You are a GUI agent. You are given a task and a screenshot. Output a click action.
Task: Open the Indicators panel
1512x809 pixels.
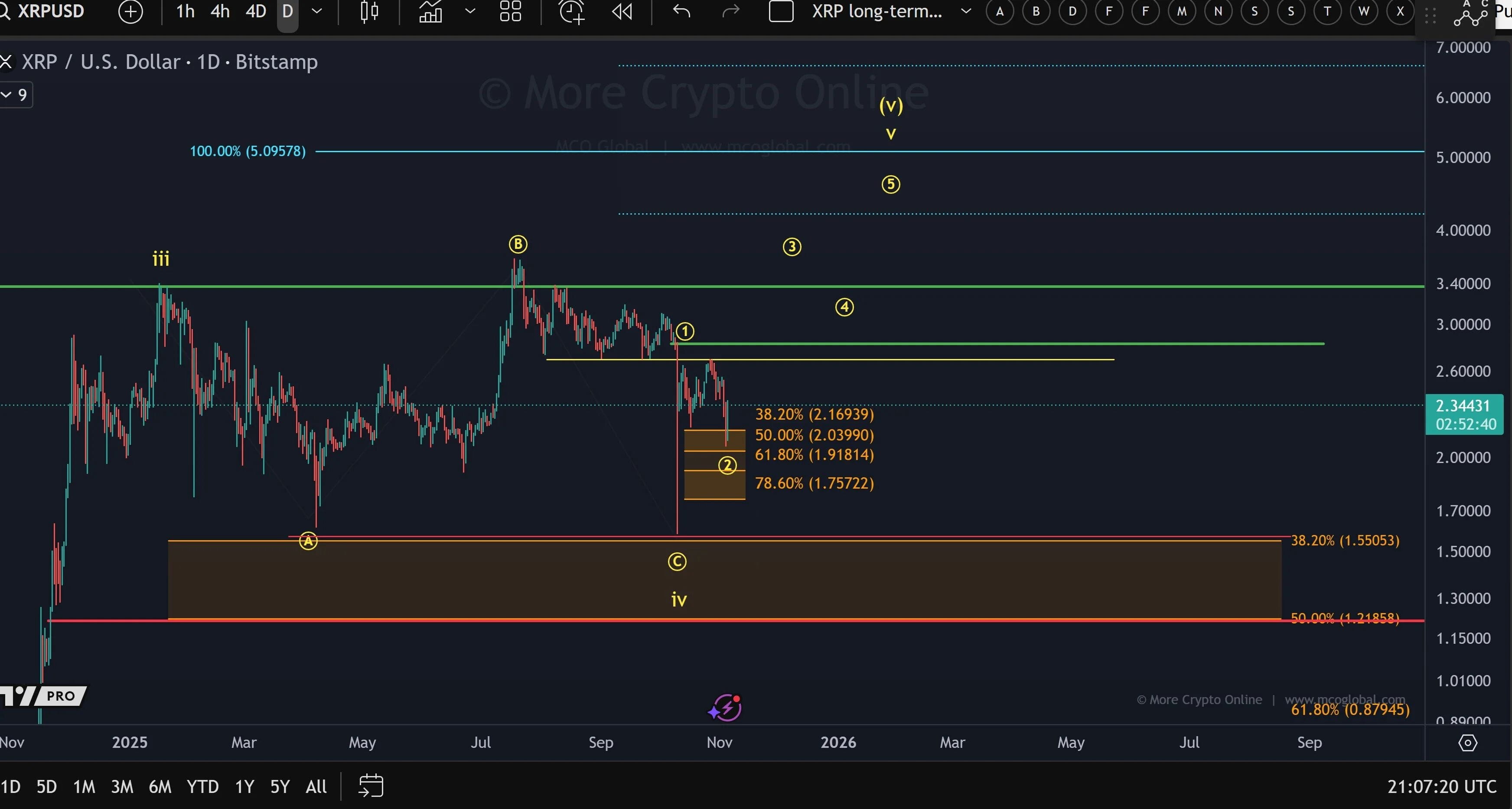430,11
